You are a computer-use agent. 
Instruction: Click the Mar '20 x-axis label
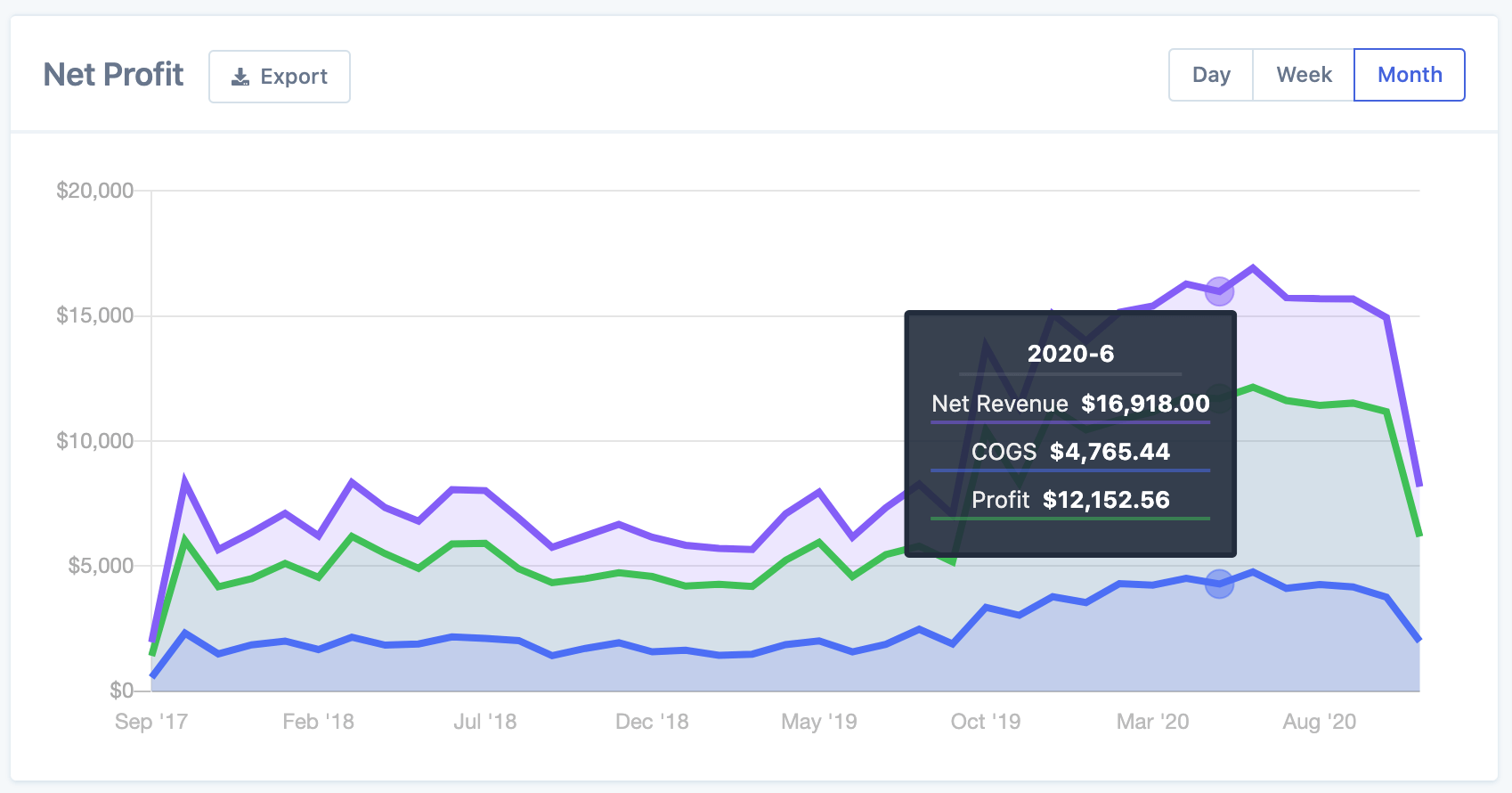pos(1152,722)
